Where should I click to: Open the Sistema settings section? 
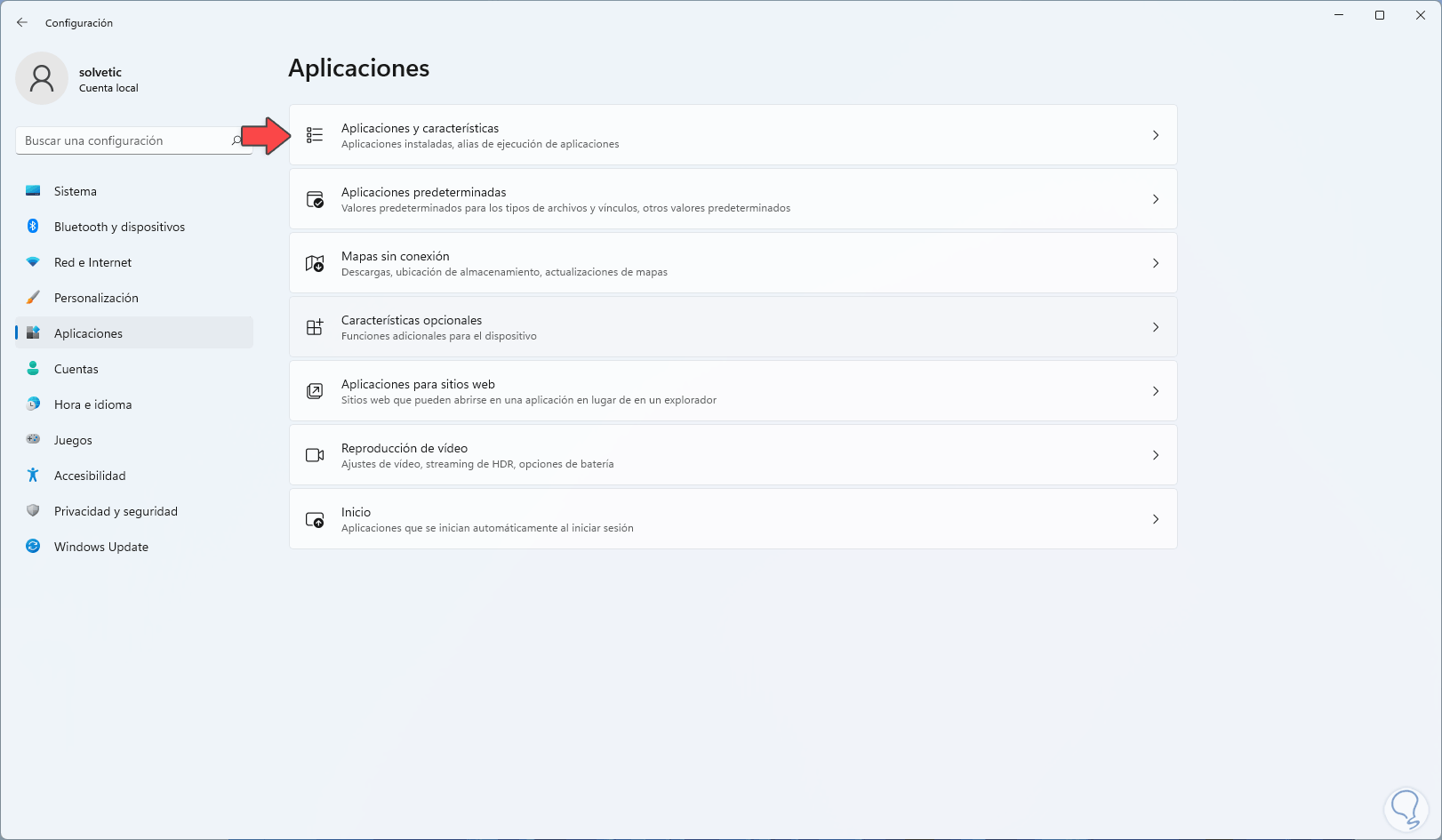point(76,191)
